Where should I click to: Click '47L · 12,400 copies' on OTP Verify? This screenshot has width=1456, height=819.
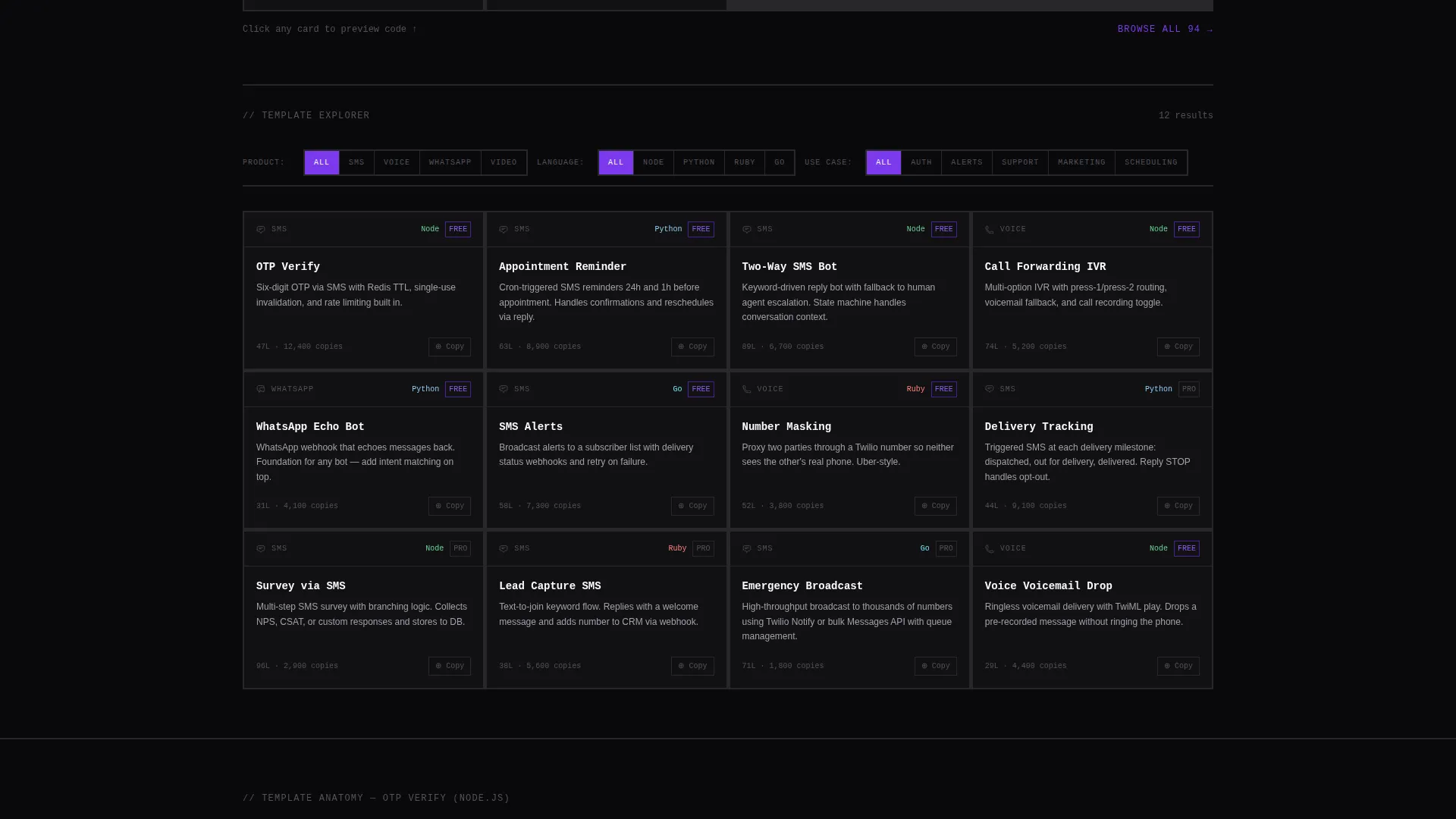(x=300, y=347)
